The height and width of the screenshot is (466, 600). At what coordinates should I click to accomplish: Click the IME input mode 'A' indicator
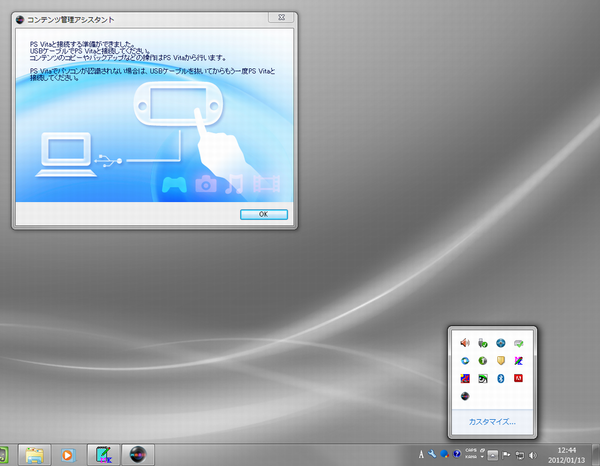click(422, 454)
